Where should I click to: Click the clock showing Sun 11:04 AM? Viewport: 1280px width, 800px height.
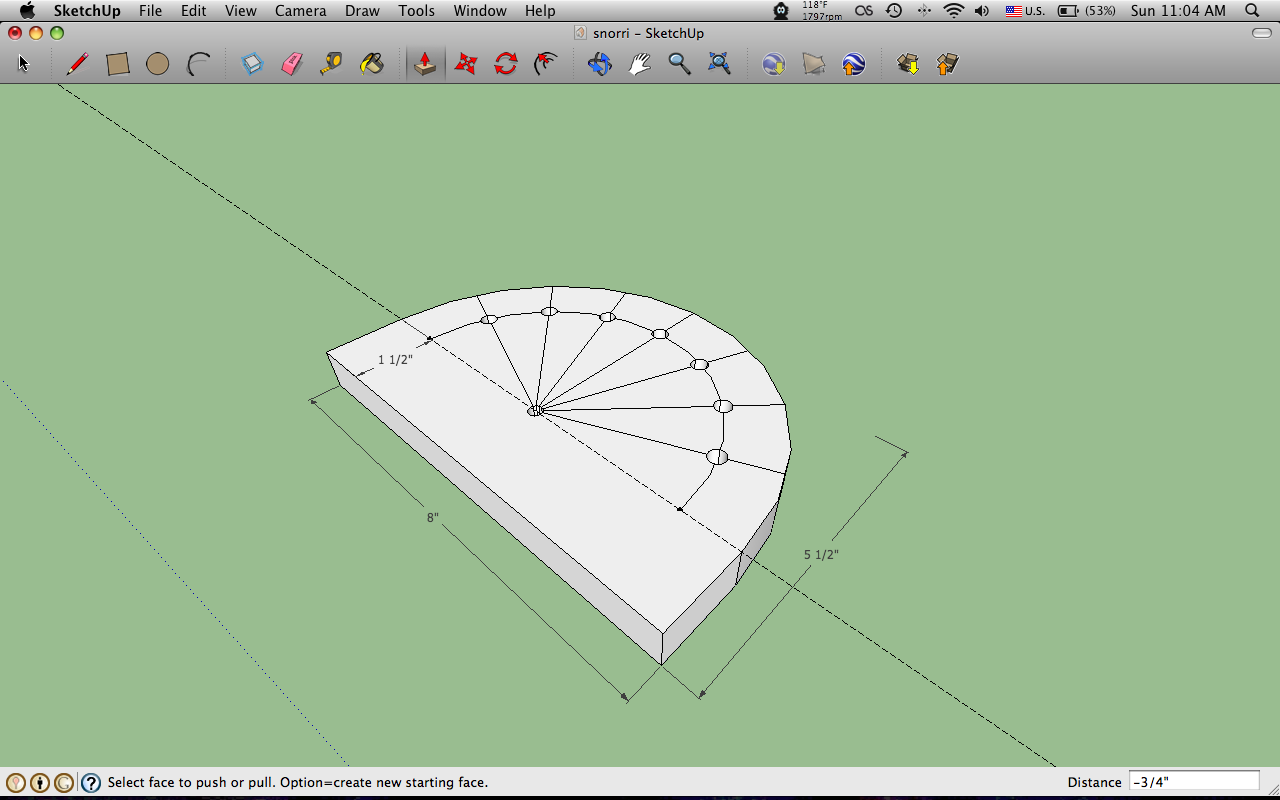point(1178,11)
